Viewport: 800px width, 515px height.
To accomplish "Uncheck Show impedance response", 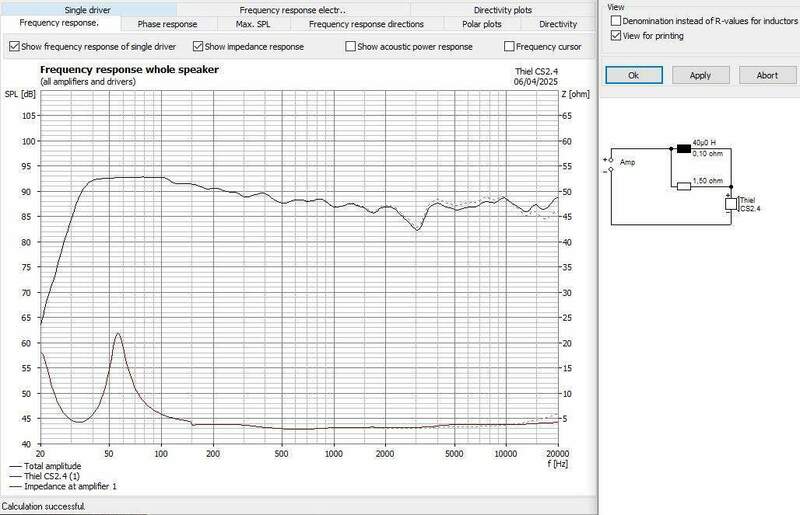I will (198, 46).
